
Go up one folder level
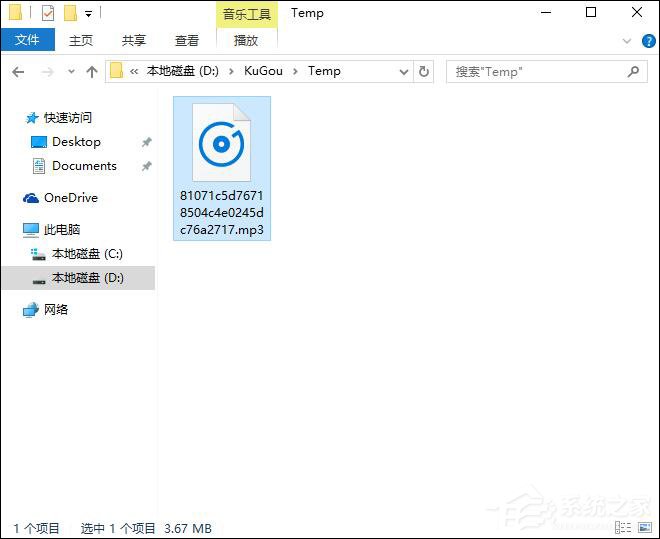(x=92, y=72)
